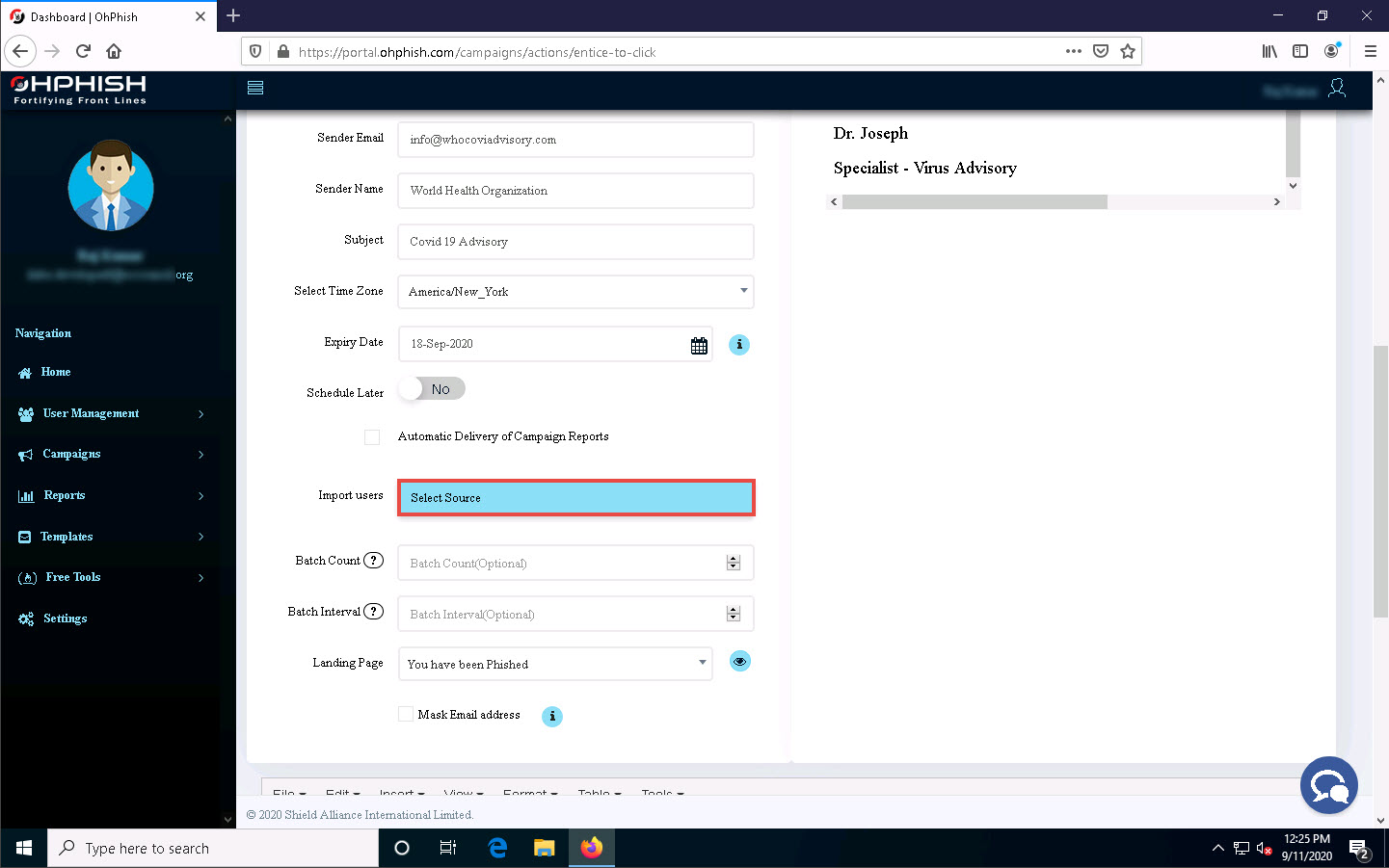
Task: Check the Mask Email address box
Action: click(x=406, y=714)
